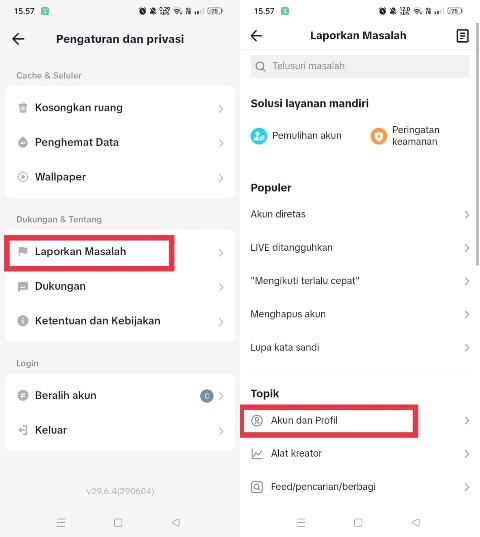The width and height of the screenshot is (480, 537).
Task: Open the Menghapus akun topic
Action: pyautogui.click(x=360, y=314)
